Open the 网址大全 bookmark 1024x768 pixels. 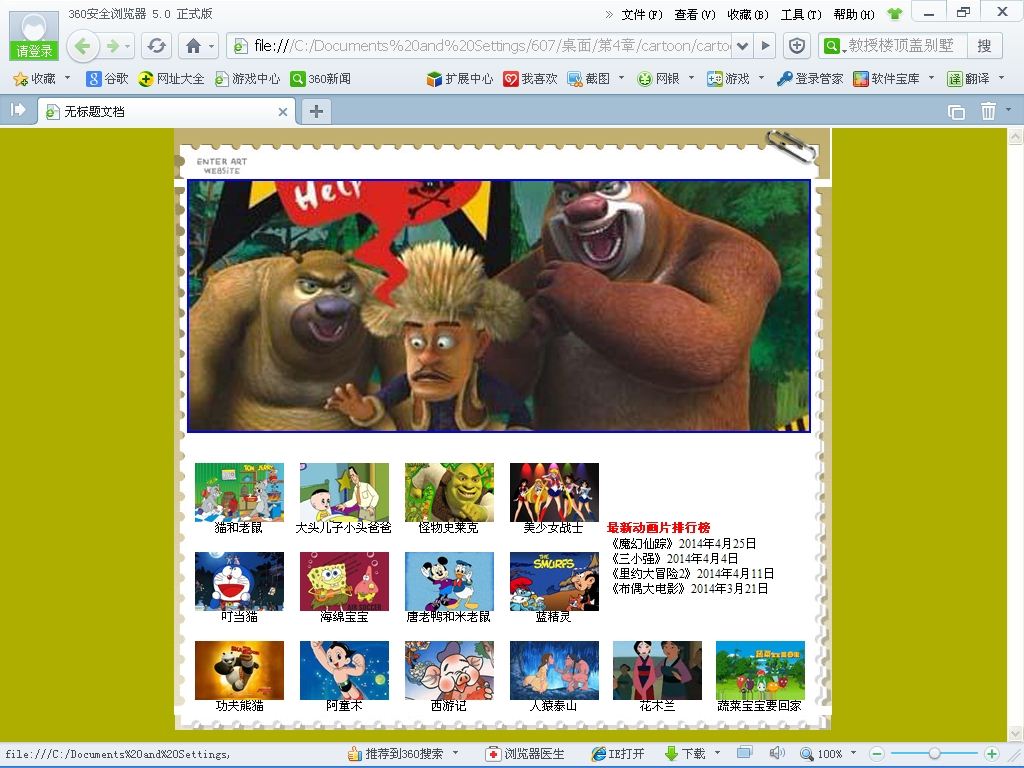172,79
